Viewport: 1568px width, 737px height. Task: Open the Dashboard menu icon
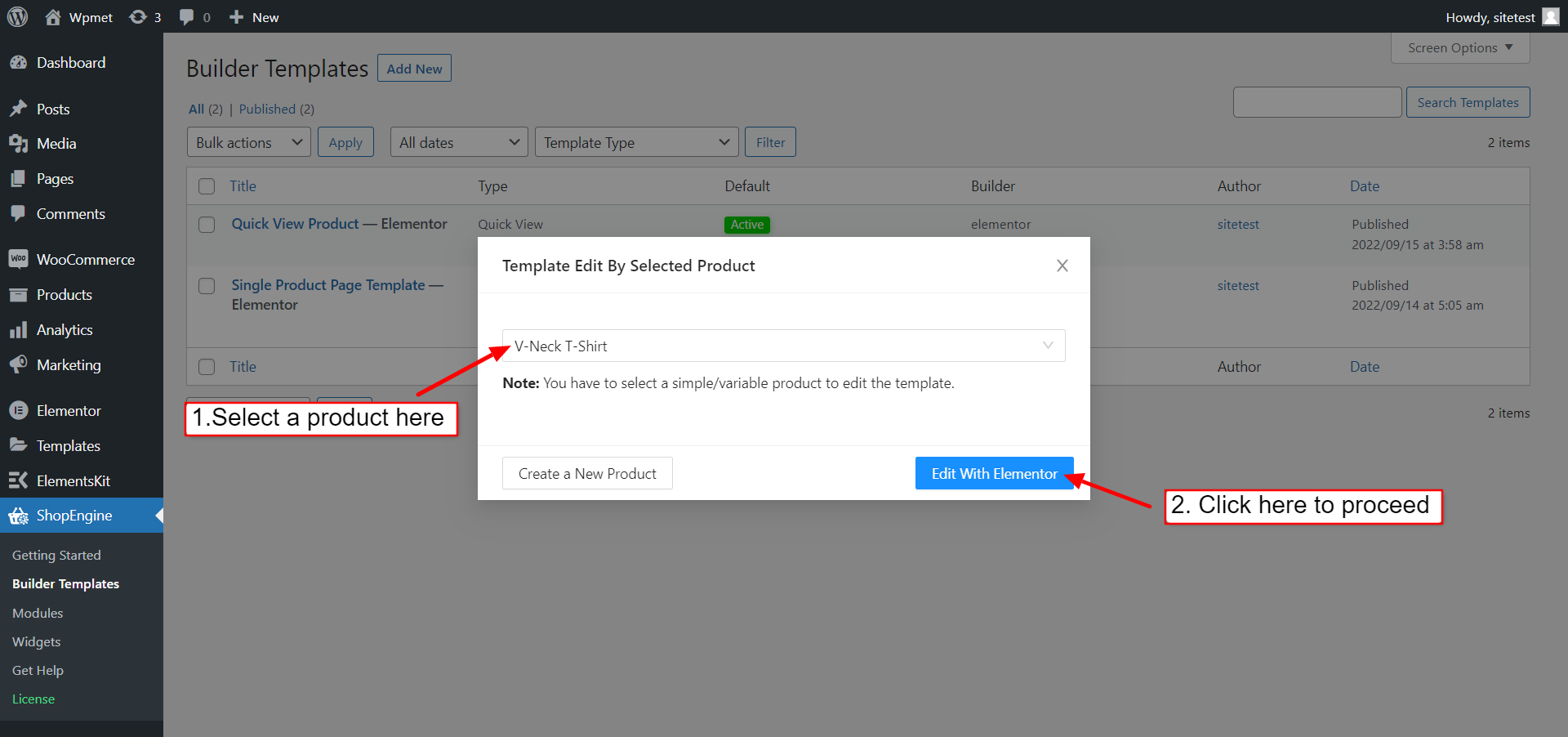[20, 62]
